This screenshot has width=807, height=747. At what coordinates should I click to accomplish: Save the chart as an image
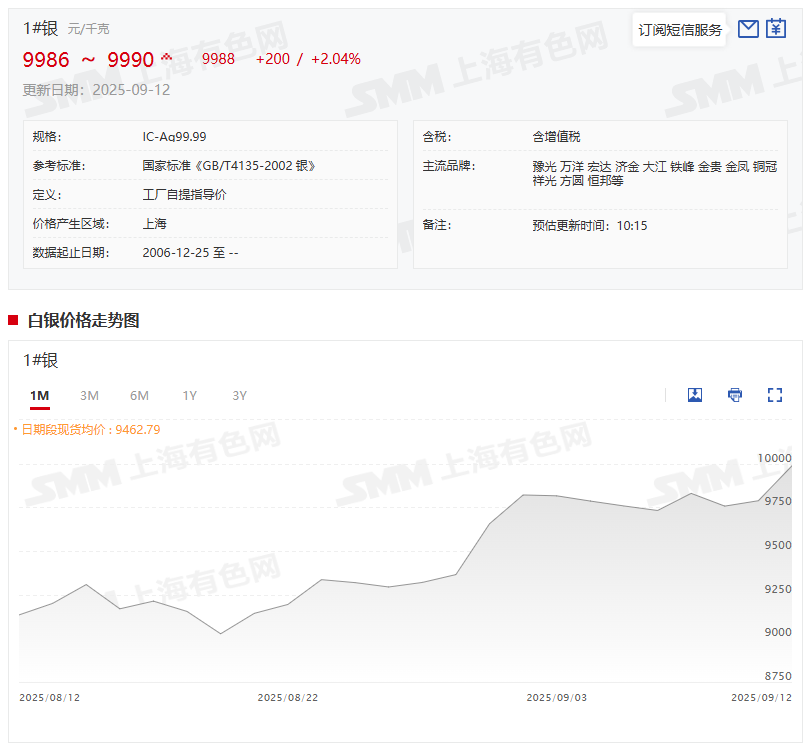pos(695,395)
